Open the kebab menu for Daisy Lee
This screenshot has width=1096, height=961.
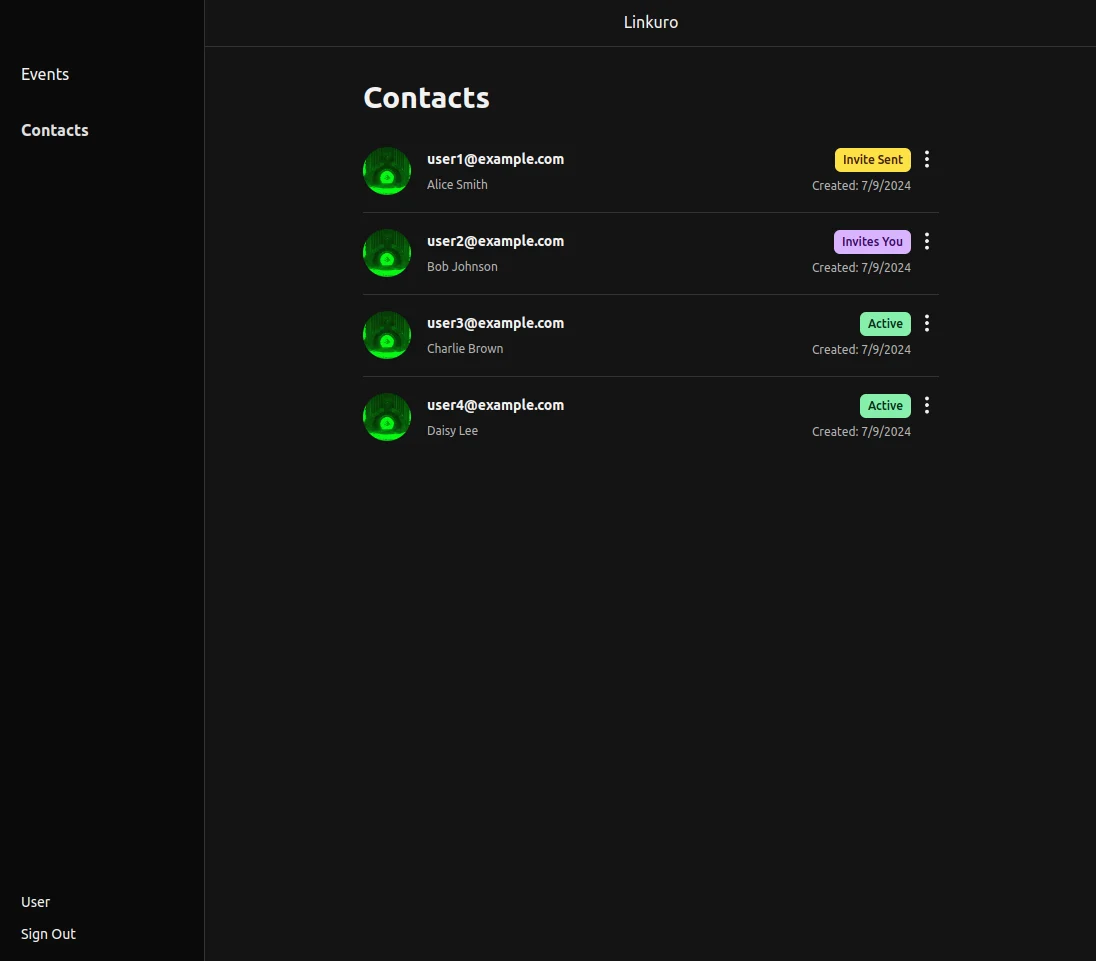click(x=927, y=405)
